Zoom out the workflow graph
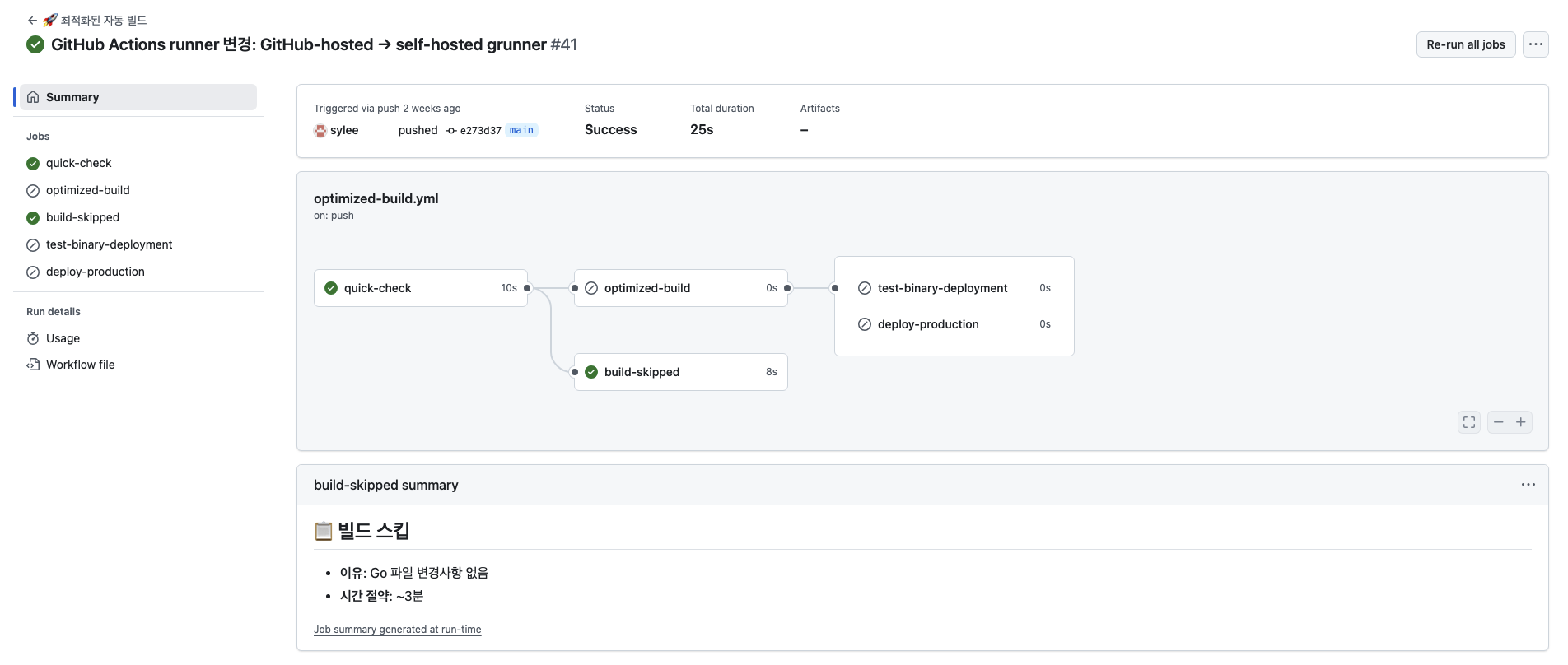Viewport: 1568px width, 665px height. point(1499,422)
